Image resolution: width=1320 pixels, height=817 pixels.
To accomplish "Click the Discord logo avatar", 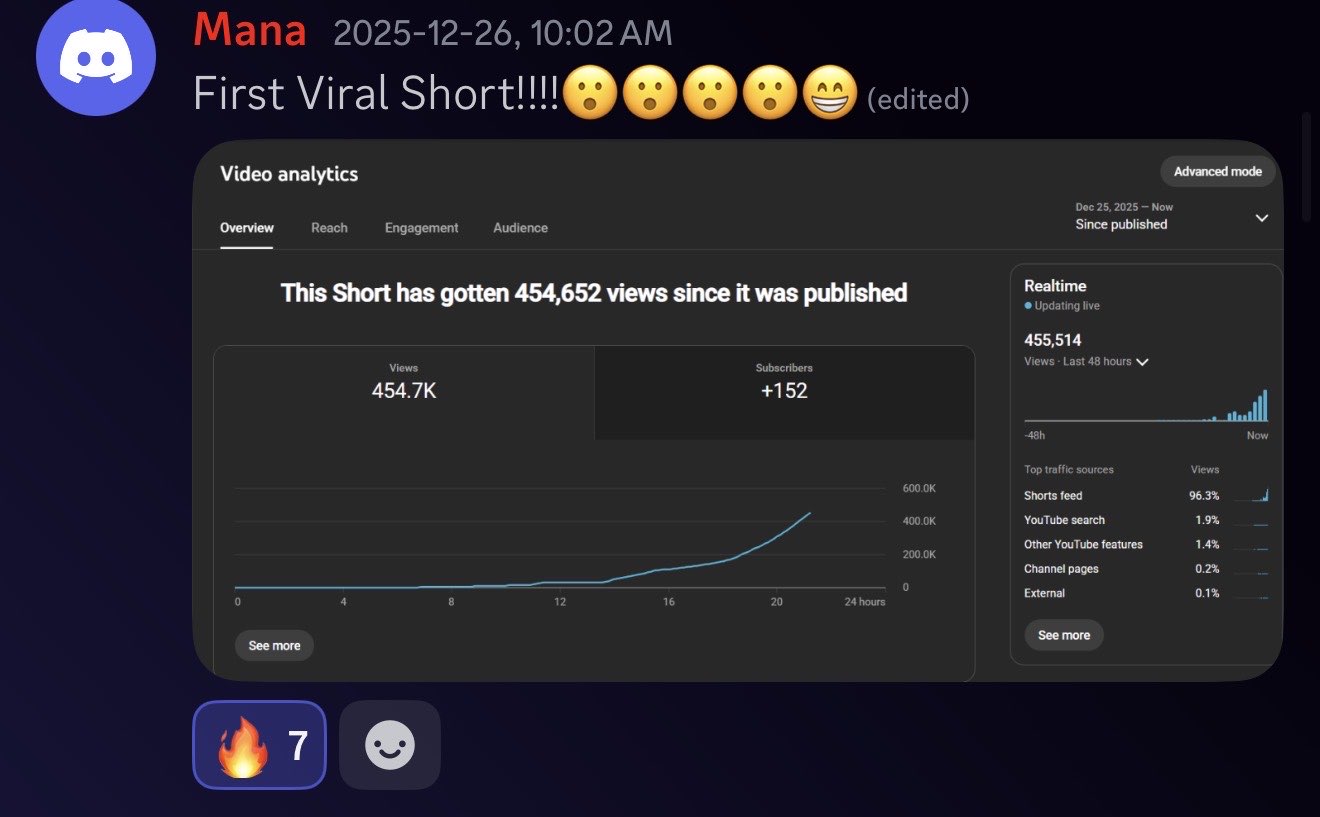I will click(96, 56).
